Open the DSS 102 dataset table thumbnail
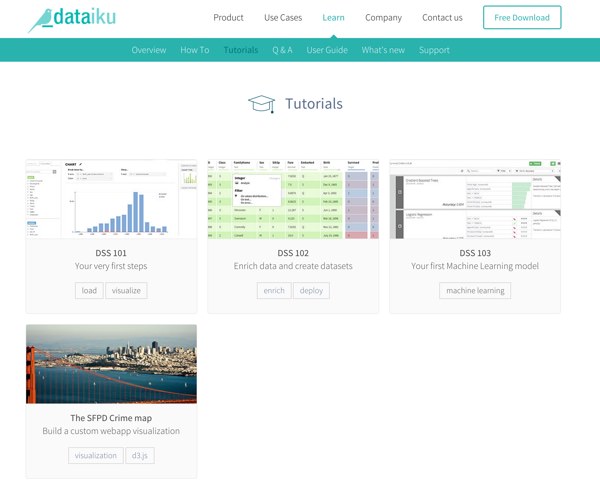The image size is (600, 490). [293, 199]
